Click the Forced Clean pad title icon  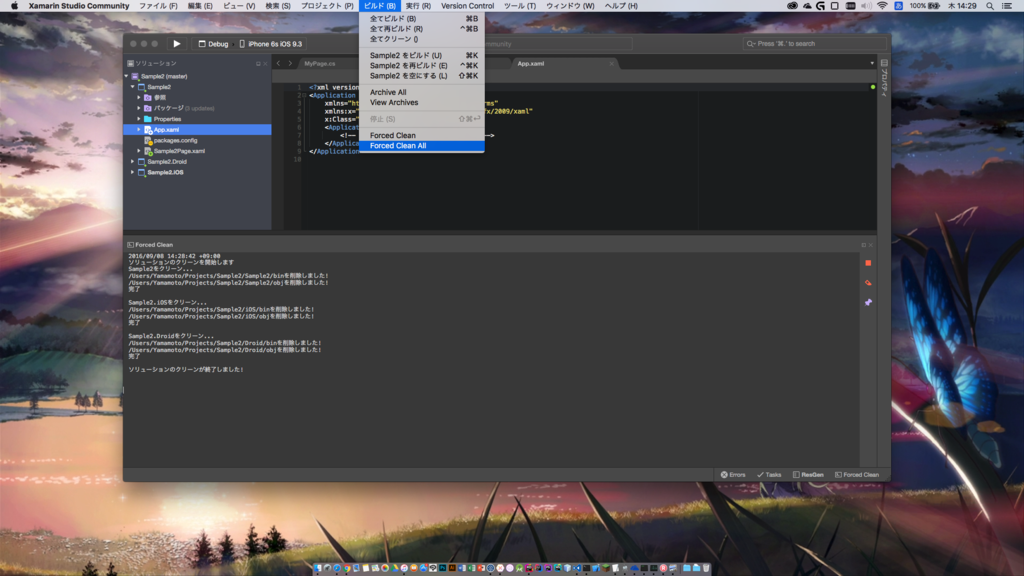tap(131, 245)
